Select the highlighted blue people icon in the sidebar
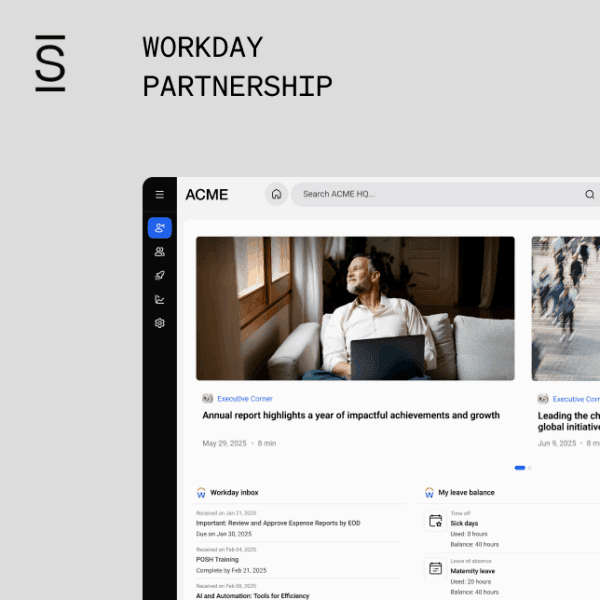This screenshot has height=600, width=600. click(159, 228)
